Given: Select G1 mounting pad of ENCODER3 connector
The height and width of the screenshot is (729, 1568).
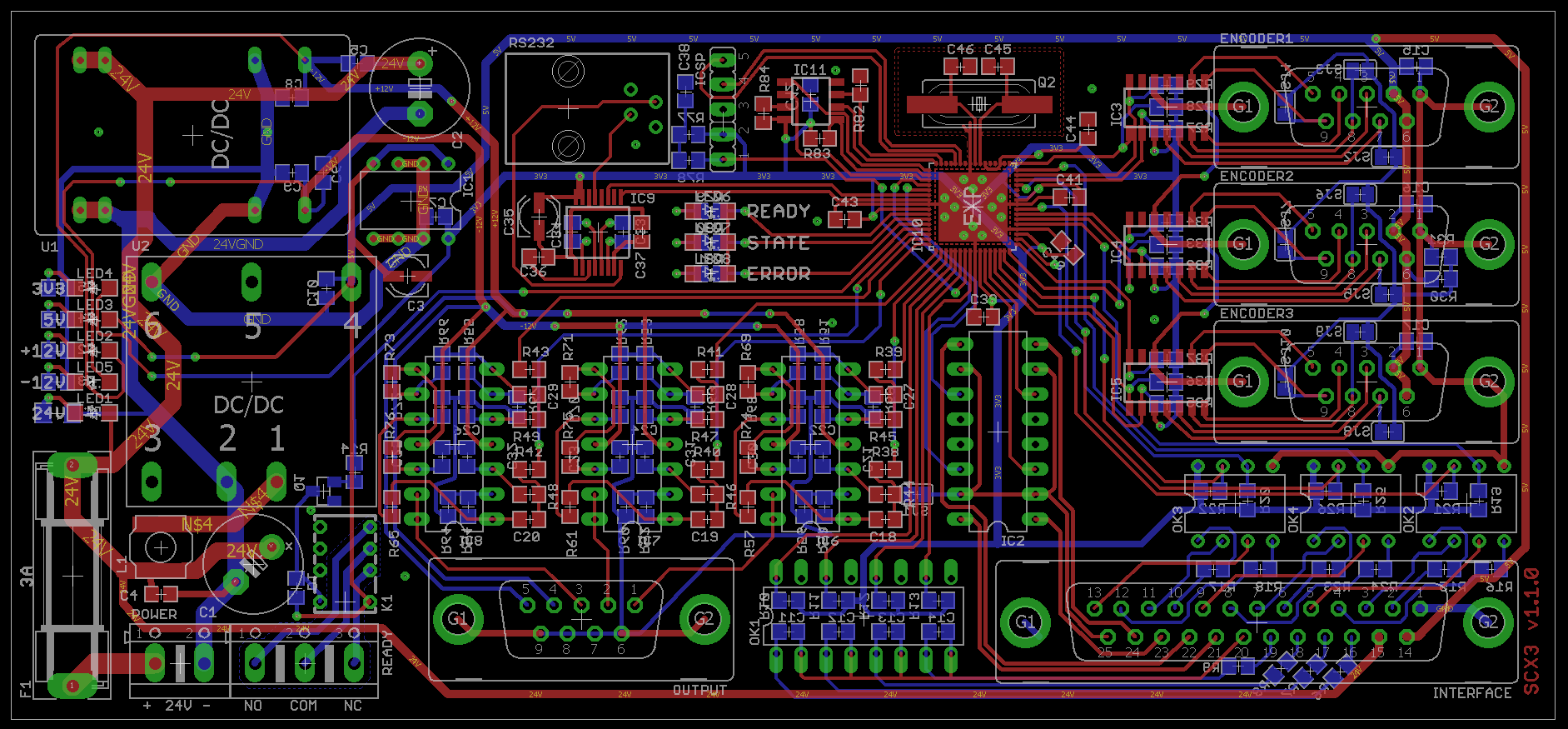Looking at the screenshot, I should [x=1243, y=381].
